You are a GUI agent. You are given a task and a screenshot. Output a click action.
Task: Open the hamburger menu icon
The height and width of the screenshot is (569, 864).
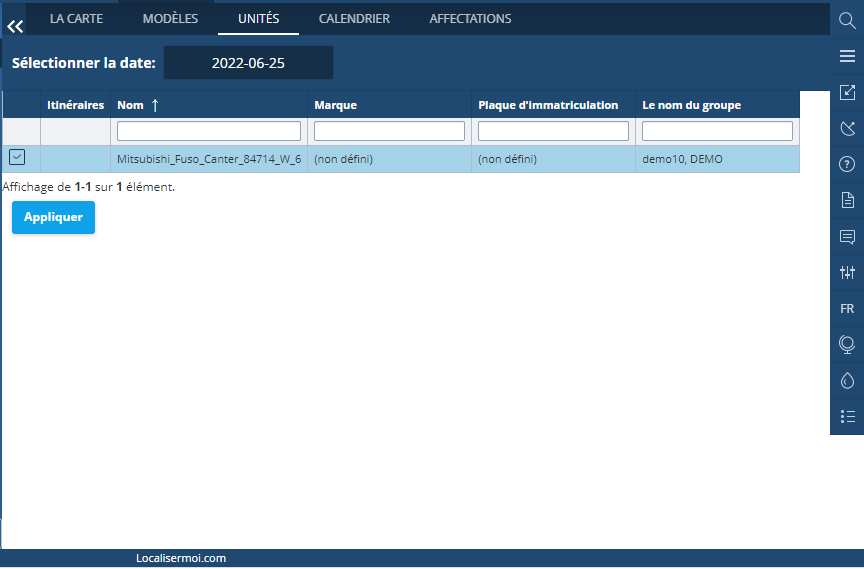click(x=847, y=56)
